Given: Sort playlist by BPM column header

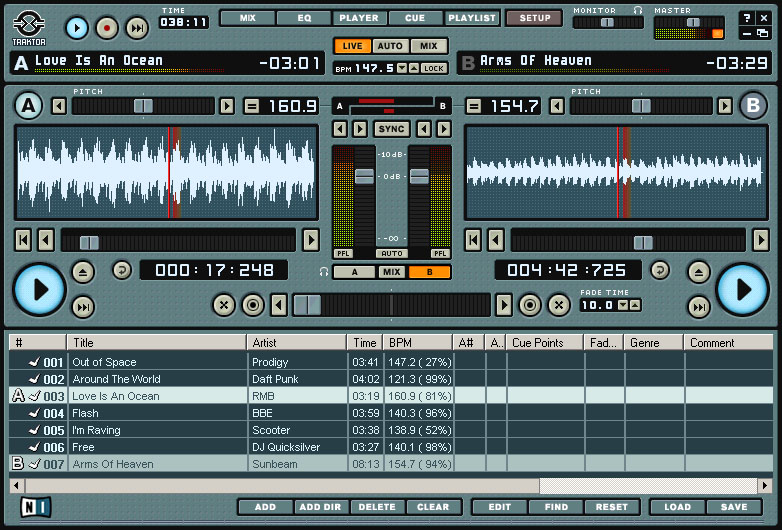Looking at the screenshot, I should (418, 343).
